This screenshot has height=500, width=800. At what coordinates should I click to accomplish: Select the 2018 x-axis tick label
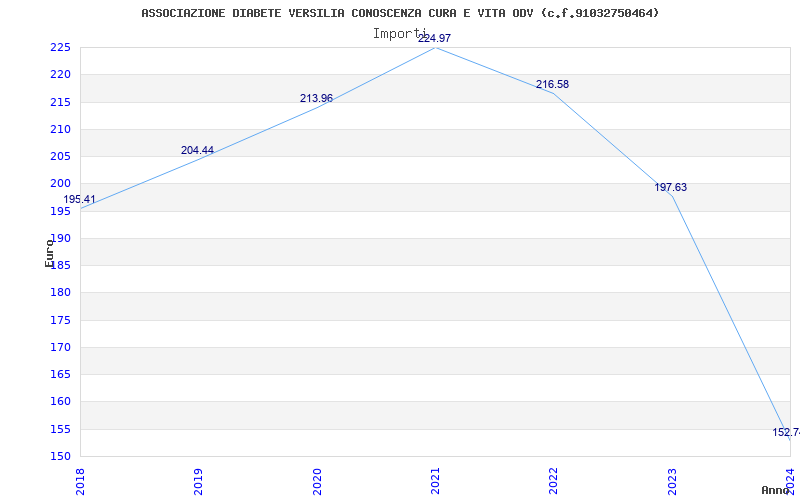[80, 482]
